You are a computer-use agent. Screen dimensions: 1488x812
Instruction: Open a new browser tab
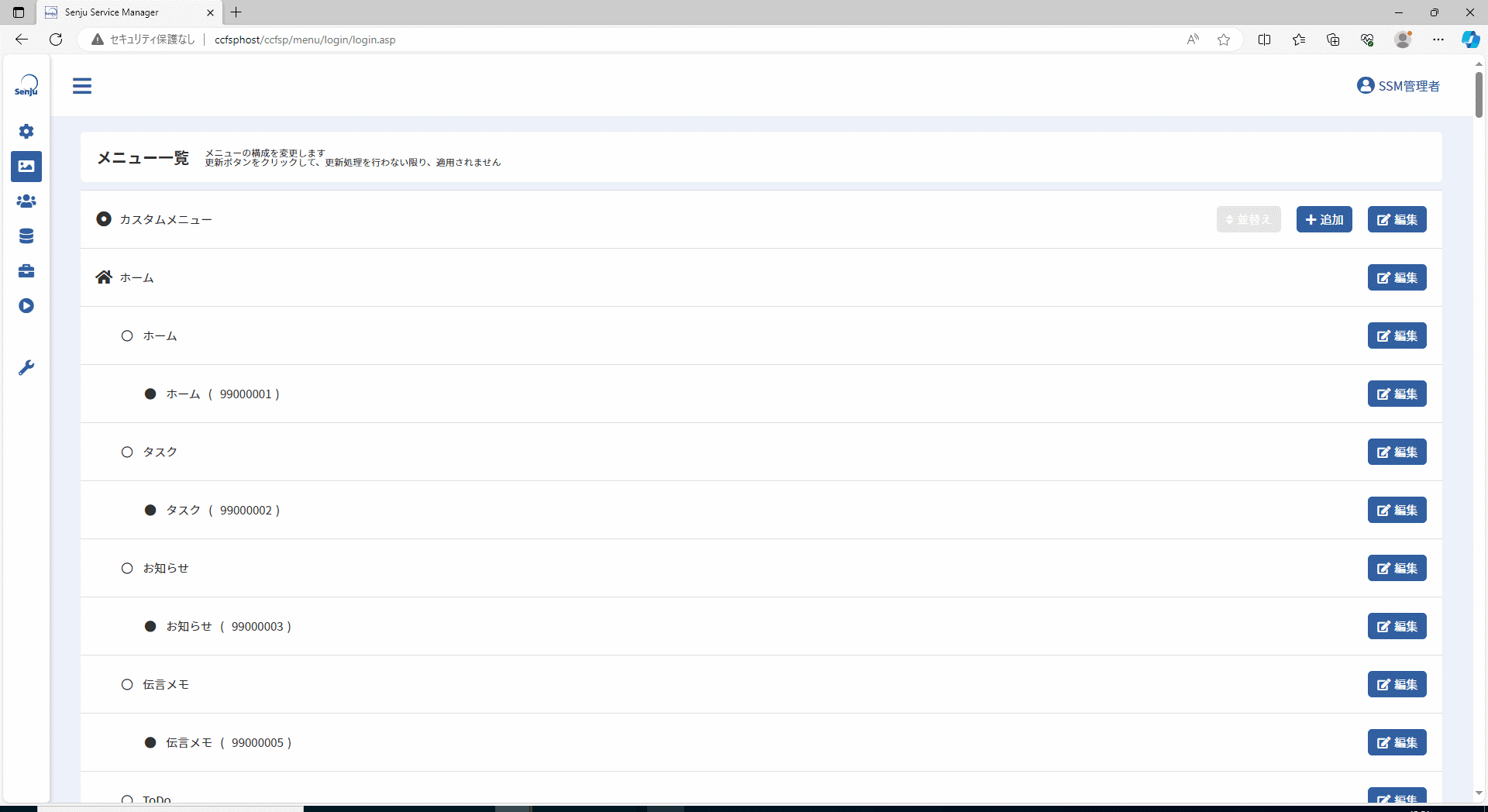[236, 12]
